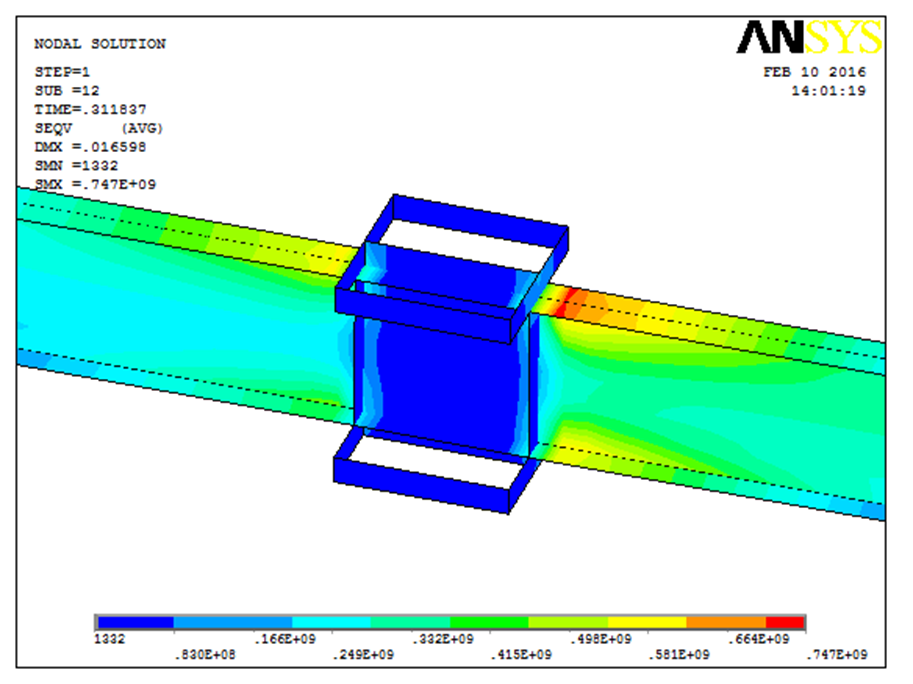Click the red peak stress spot on beam
The height and width of the screenshot is (684, 913).
click(x=566, y=301)
